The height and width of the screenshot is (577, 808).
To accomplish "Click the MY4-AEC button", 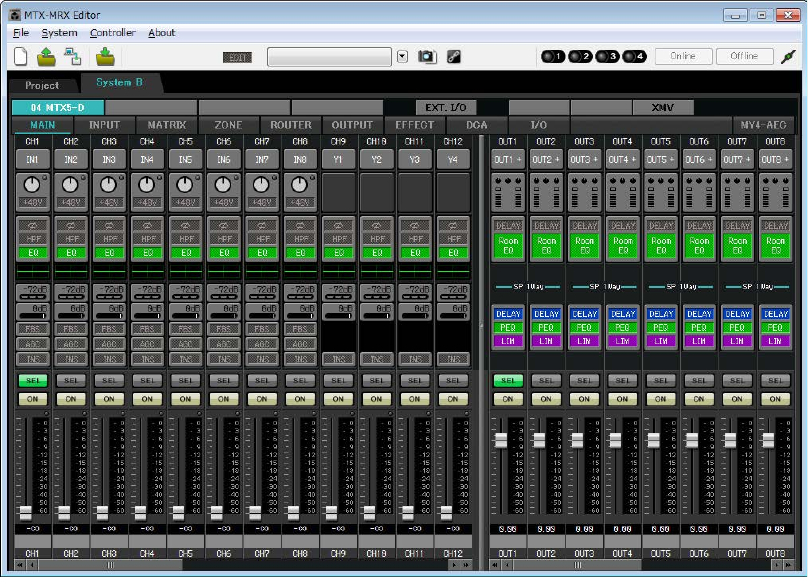I will pos(763,125).
